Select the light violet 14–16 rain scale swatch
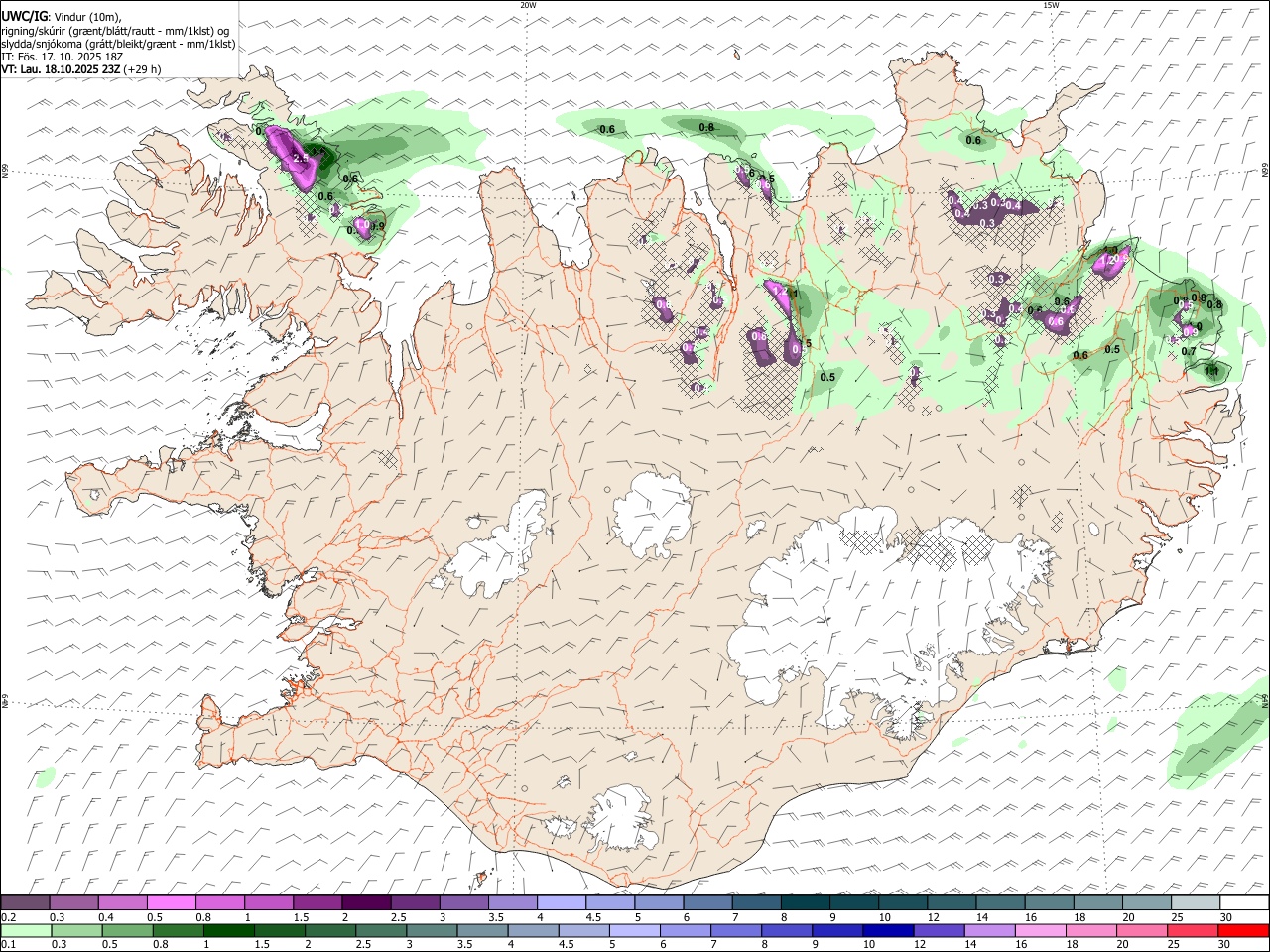This screenshot has height=952, width=1270. coord(989,930)
